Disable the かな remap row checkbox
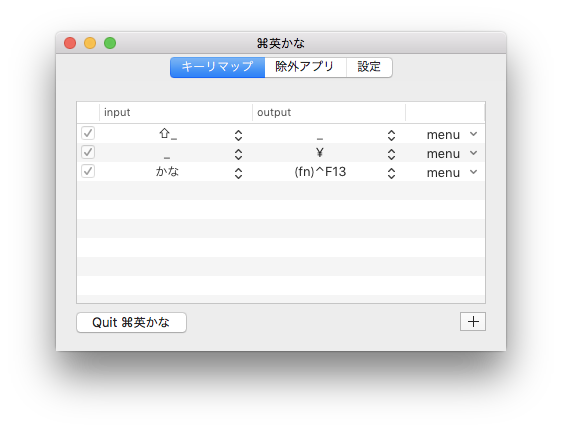This screenshot has height=431, width=562. pyautogui.click(x=88, y=171)
